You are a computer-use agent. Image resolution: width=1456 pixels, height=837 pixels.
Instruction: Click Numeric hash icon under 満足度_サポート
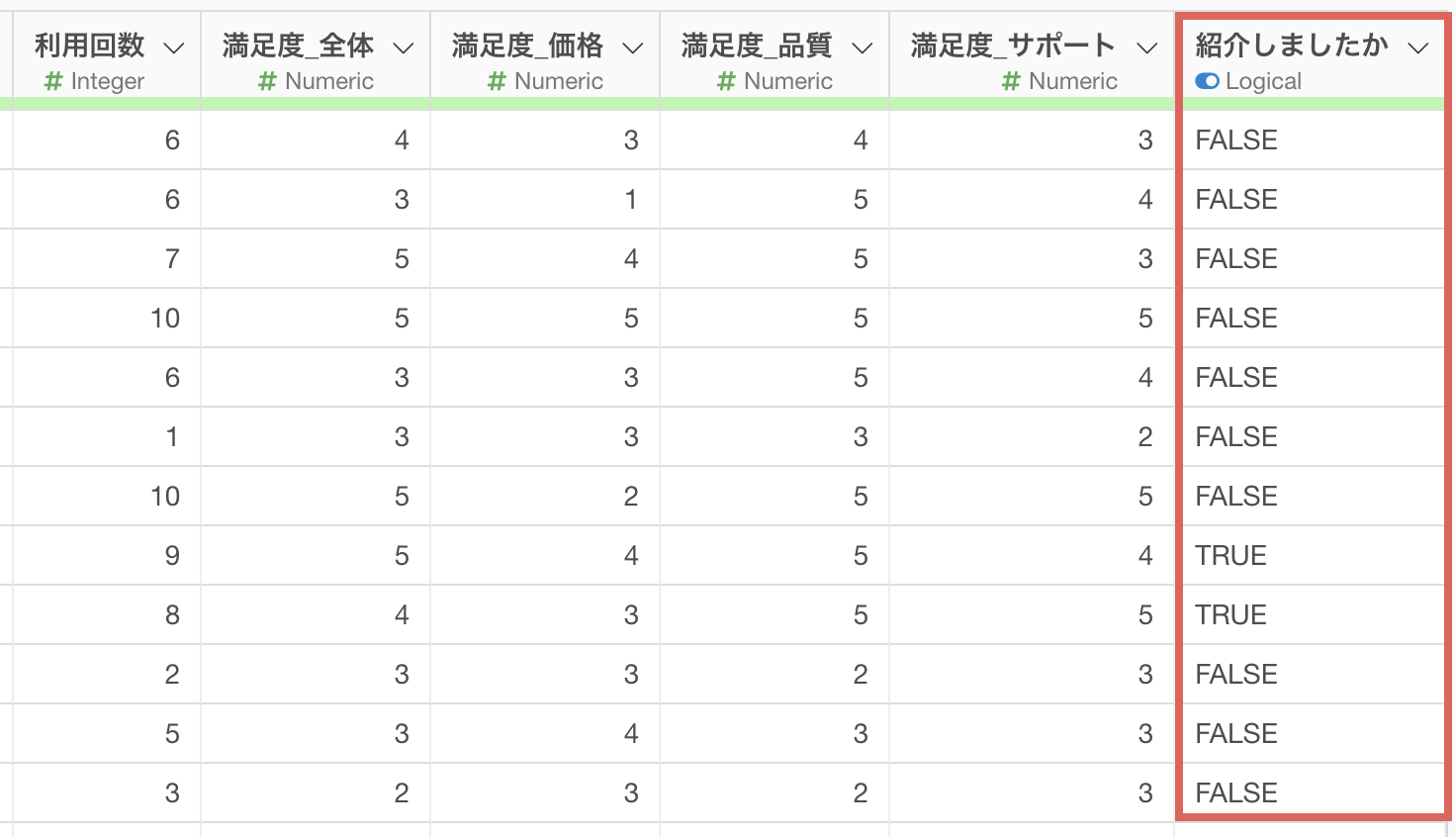[1011, 81]
